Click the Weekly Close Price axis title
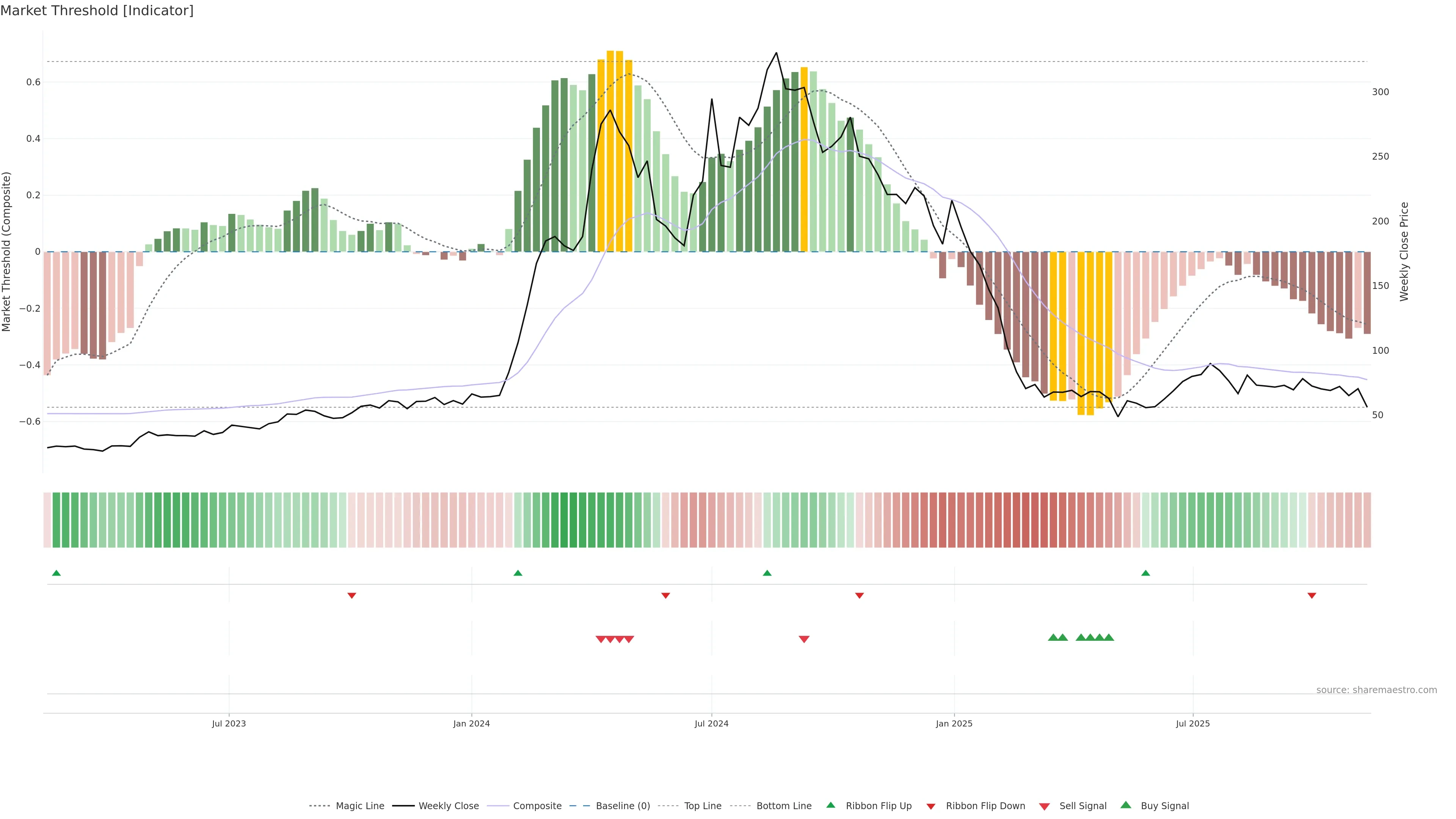The height and width of the screenshot is (819, 1456). tap(1404, 251)
